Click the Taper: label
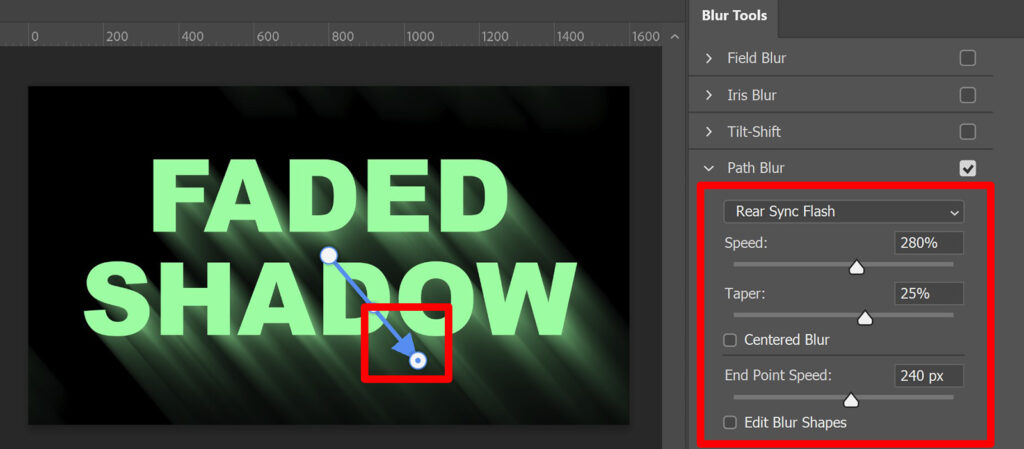This screenshot has width=1024, height=449. coord(744,294)
